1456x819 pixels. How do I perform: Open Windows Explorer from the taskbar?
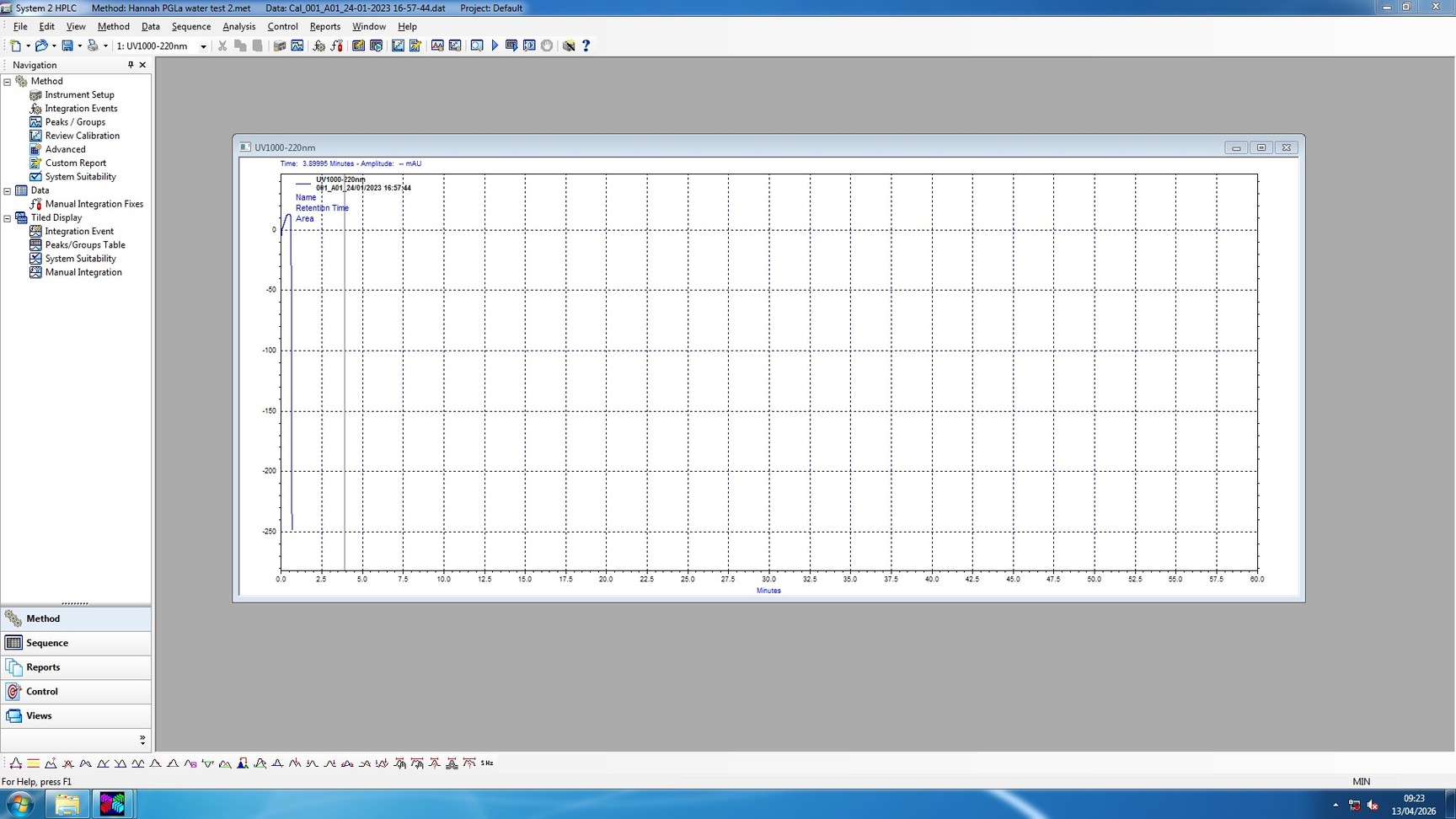tap(67, 804)
